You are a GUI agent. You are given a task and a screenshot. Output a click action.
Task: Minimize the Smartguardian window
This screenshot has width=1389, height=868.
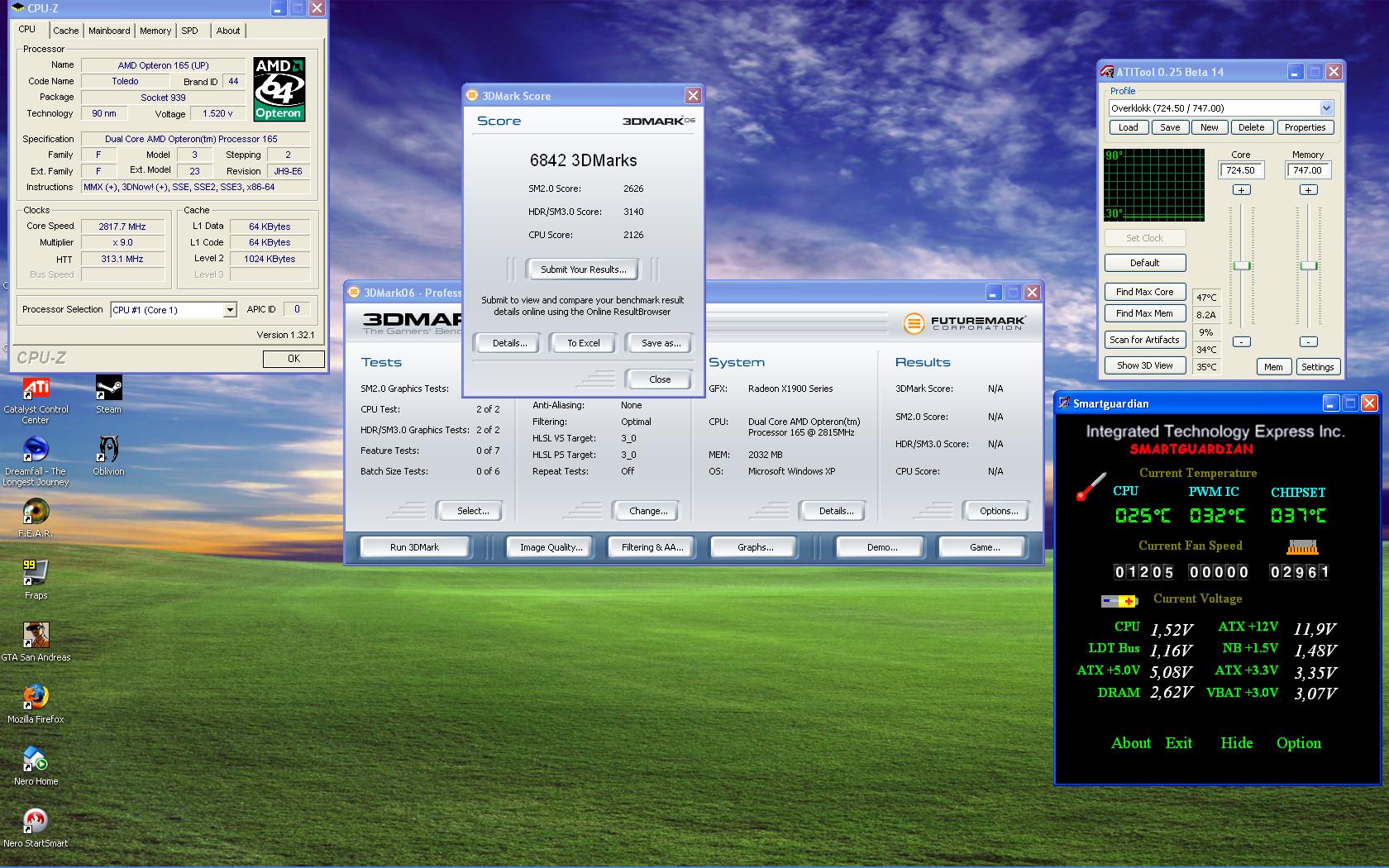click(1330, 403)
